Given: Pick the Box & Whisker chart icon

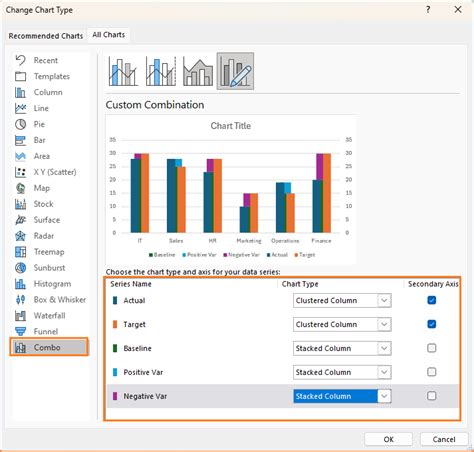Looking at the screenshot, I should point(20,300).
